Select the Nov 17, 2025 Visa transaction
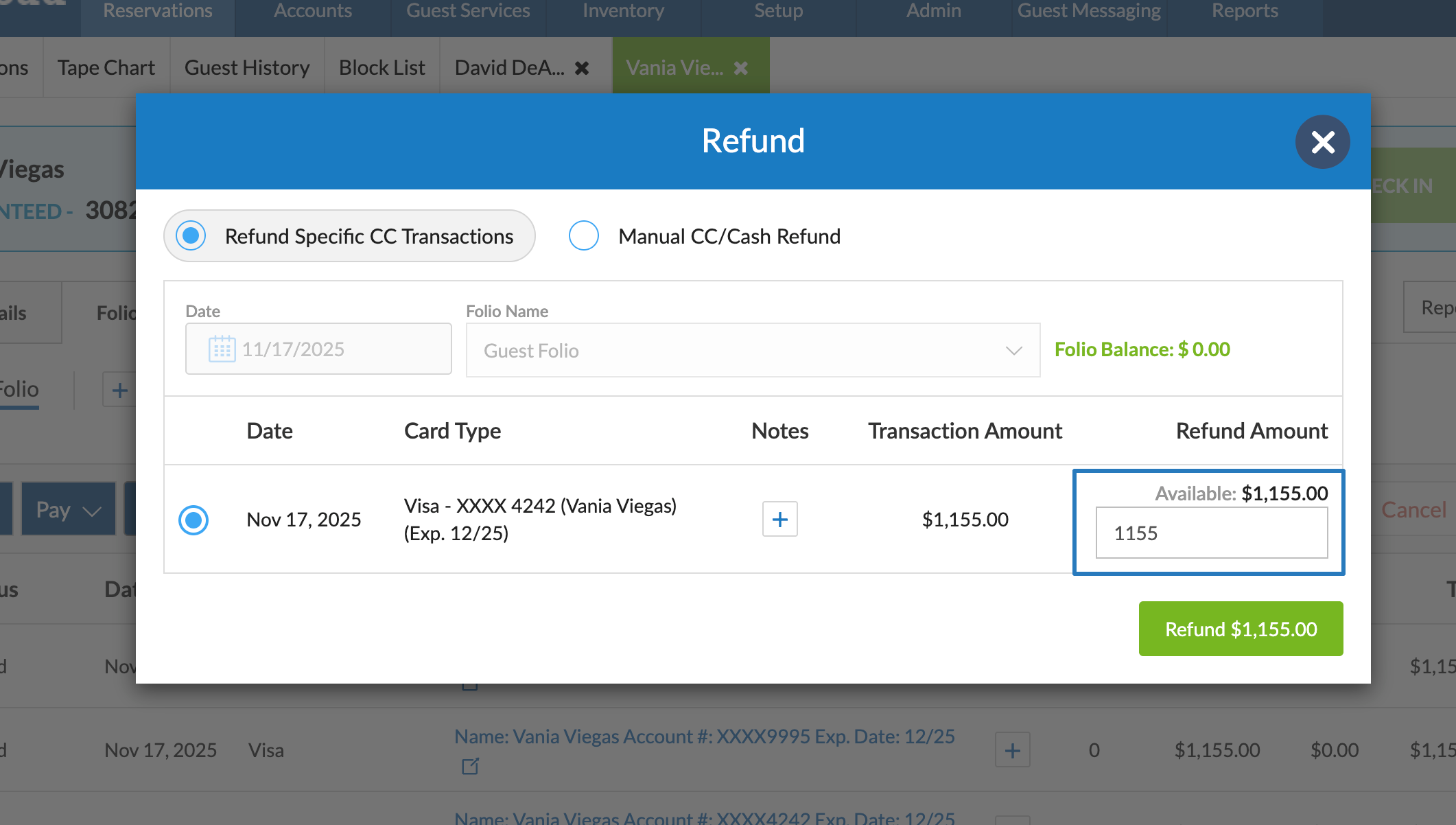1456x825 pixels. (x=193, y=520)
